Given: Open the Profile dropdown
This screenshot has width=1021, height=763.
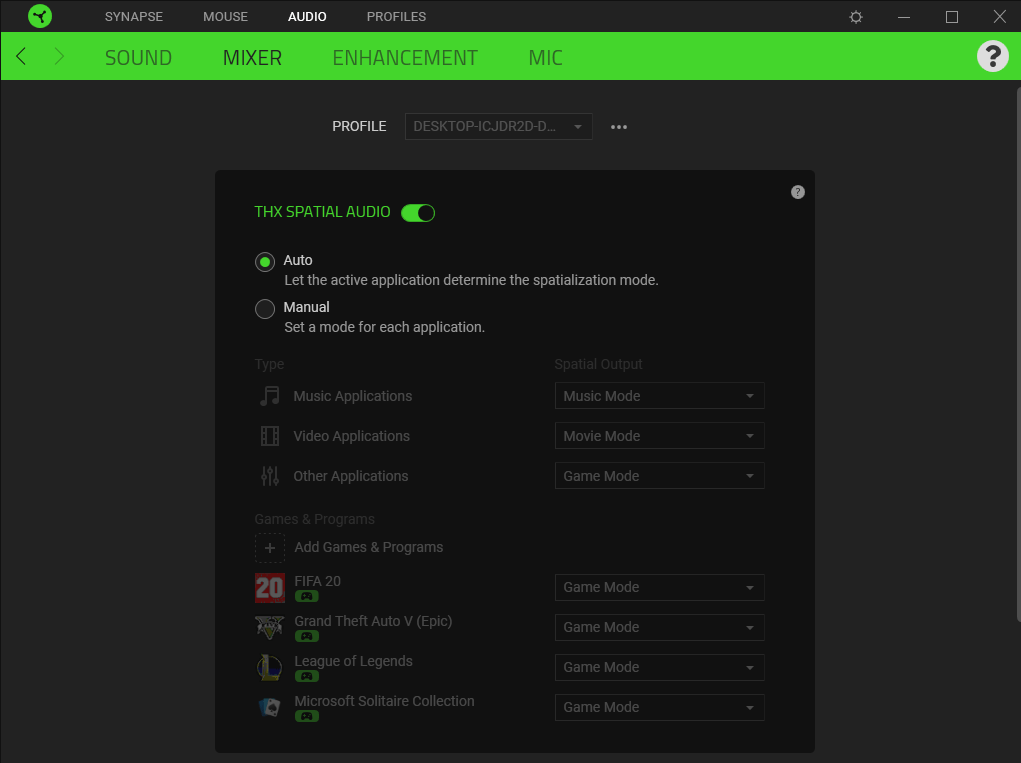Looking at the screenshot, I should 498,127.
